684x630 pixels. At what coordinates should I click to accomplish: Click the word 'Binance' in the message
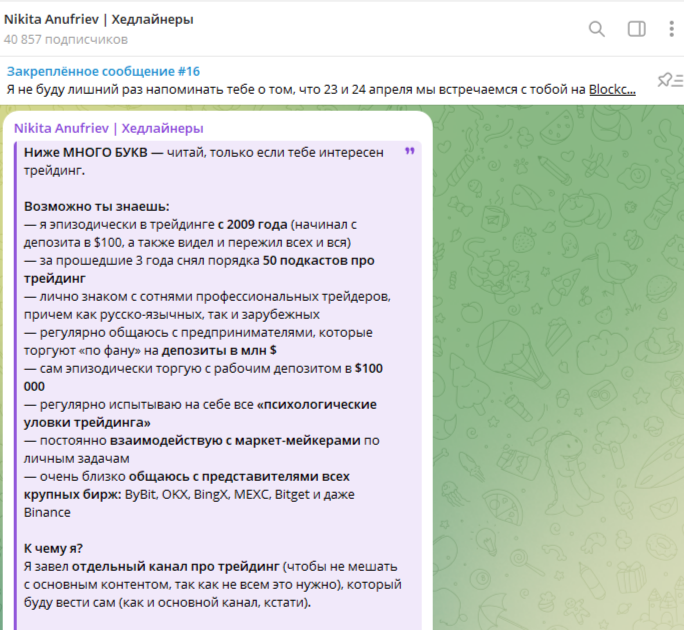tap(47, 513)
